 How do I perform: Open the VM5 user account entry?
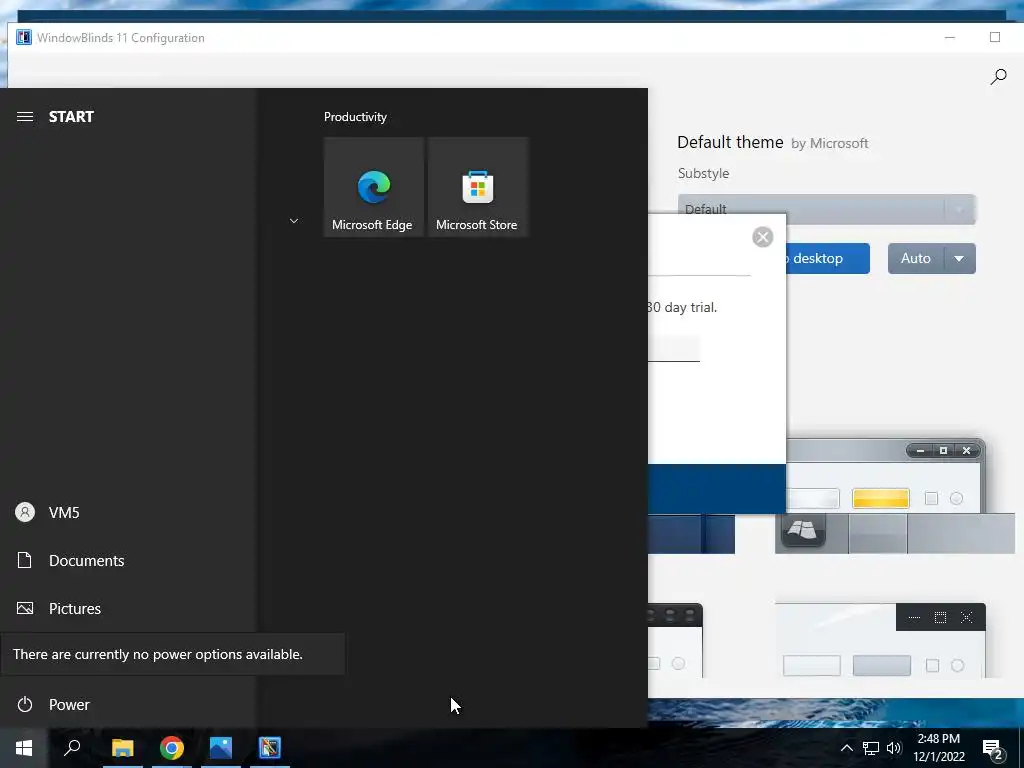[x=128, y=512]
